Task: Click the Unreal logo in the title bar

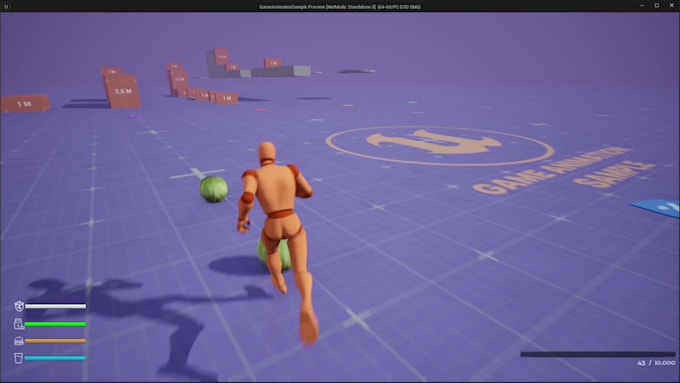Action: pyautogui.click(x=6, y=6)
